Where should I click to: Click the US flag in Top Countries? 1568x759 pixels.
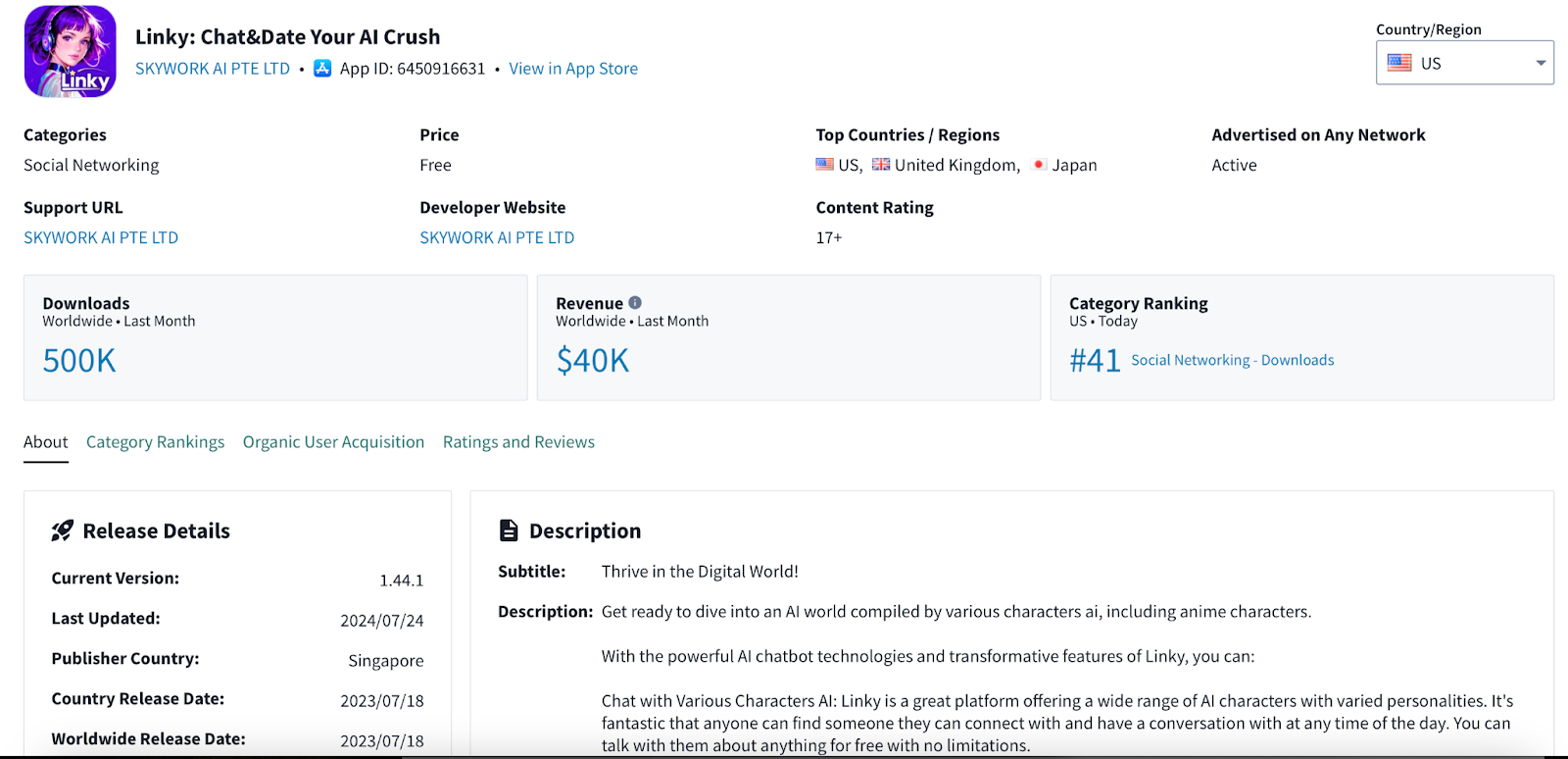pyautogui.click(x=825, y=165)
